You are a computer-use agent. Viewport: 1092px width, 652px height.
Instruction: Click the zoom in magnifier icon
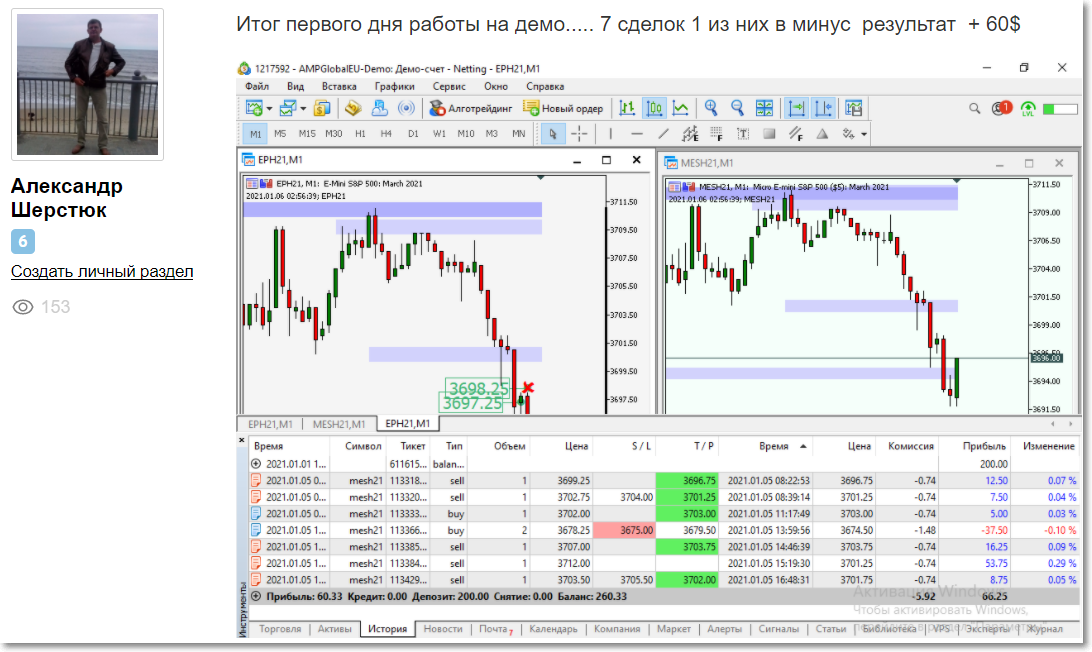click(x=711, y=108)
